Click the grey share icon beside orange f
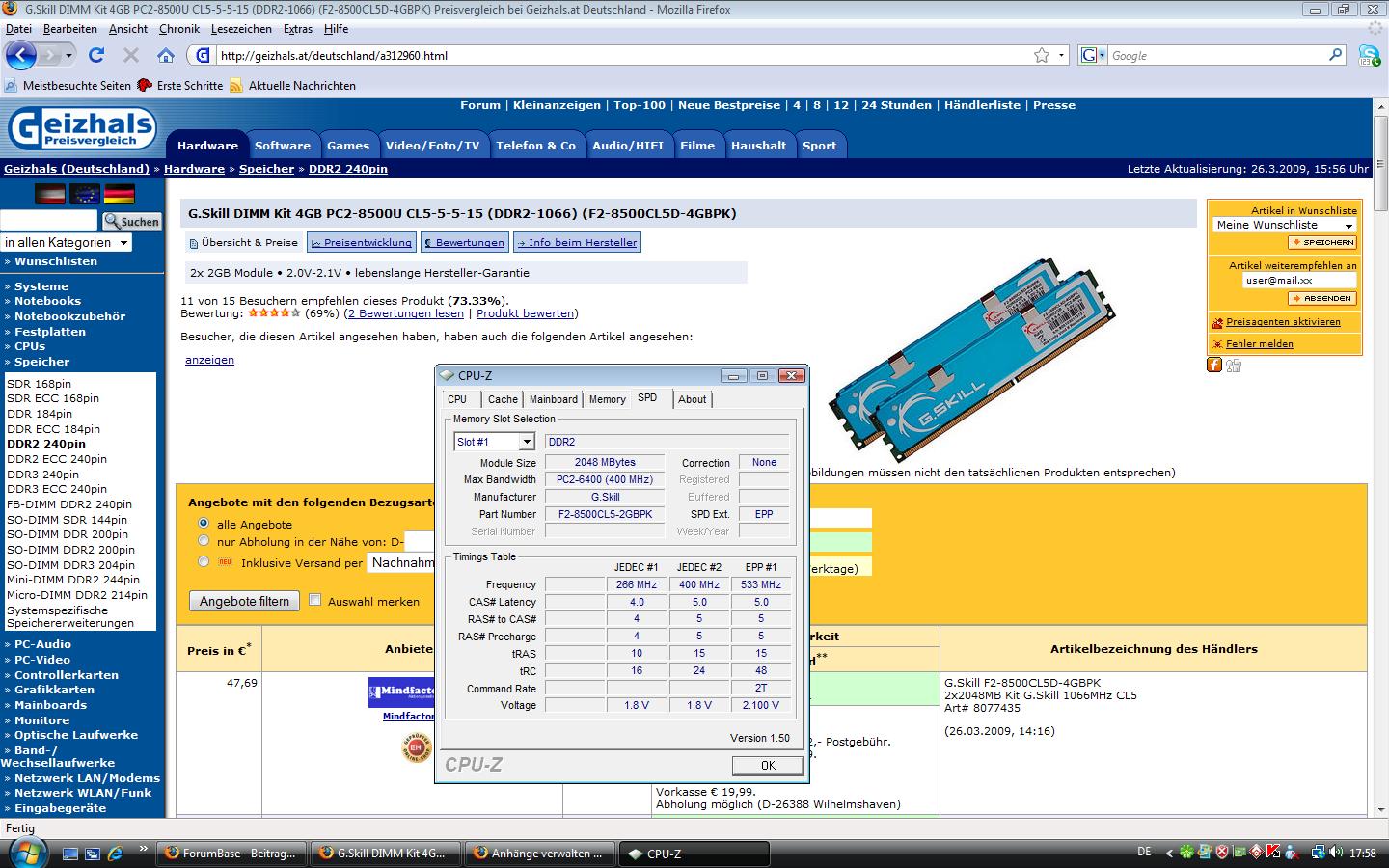The width and height of the screenshot is (1389, 868). (x=1234, y=365)
